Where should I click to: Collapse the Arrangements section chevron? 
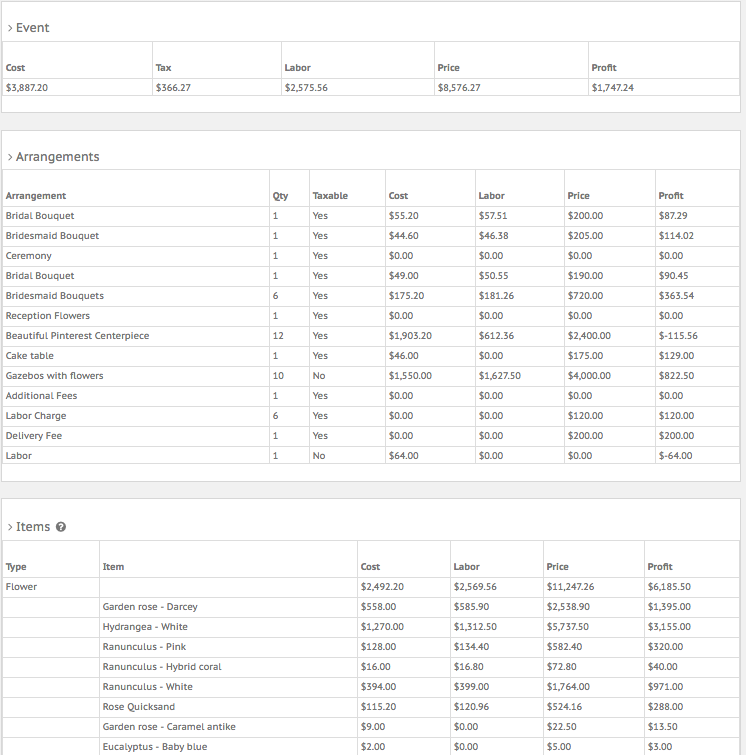10,157
